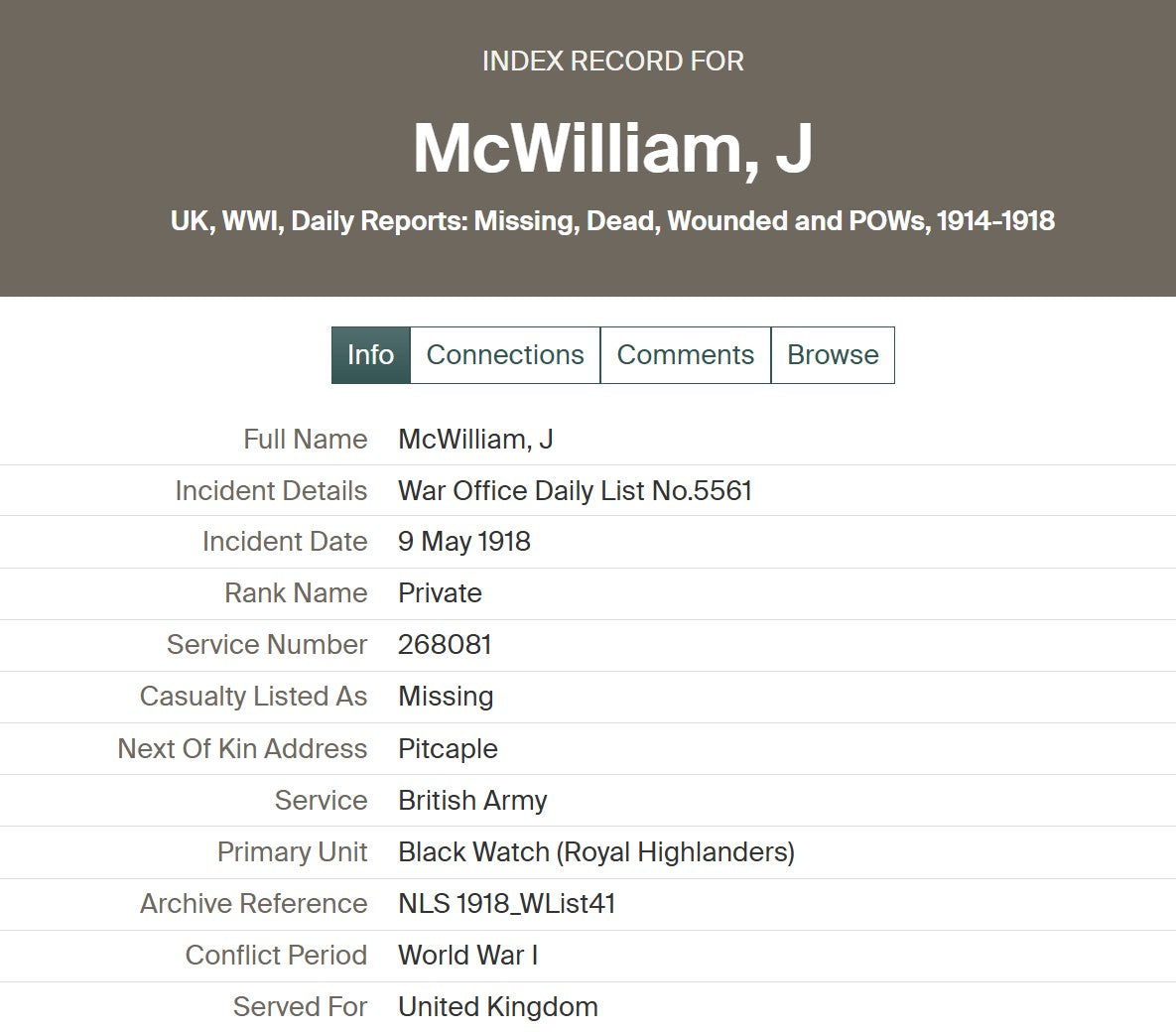The width and height of the screenshot is (1176, 1032).
Task: Click the INDEX RECORD FOR header text
Action: [612, 62]
